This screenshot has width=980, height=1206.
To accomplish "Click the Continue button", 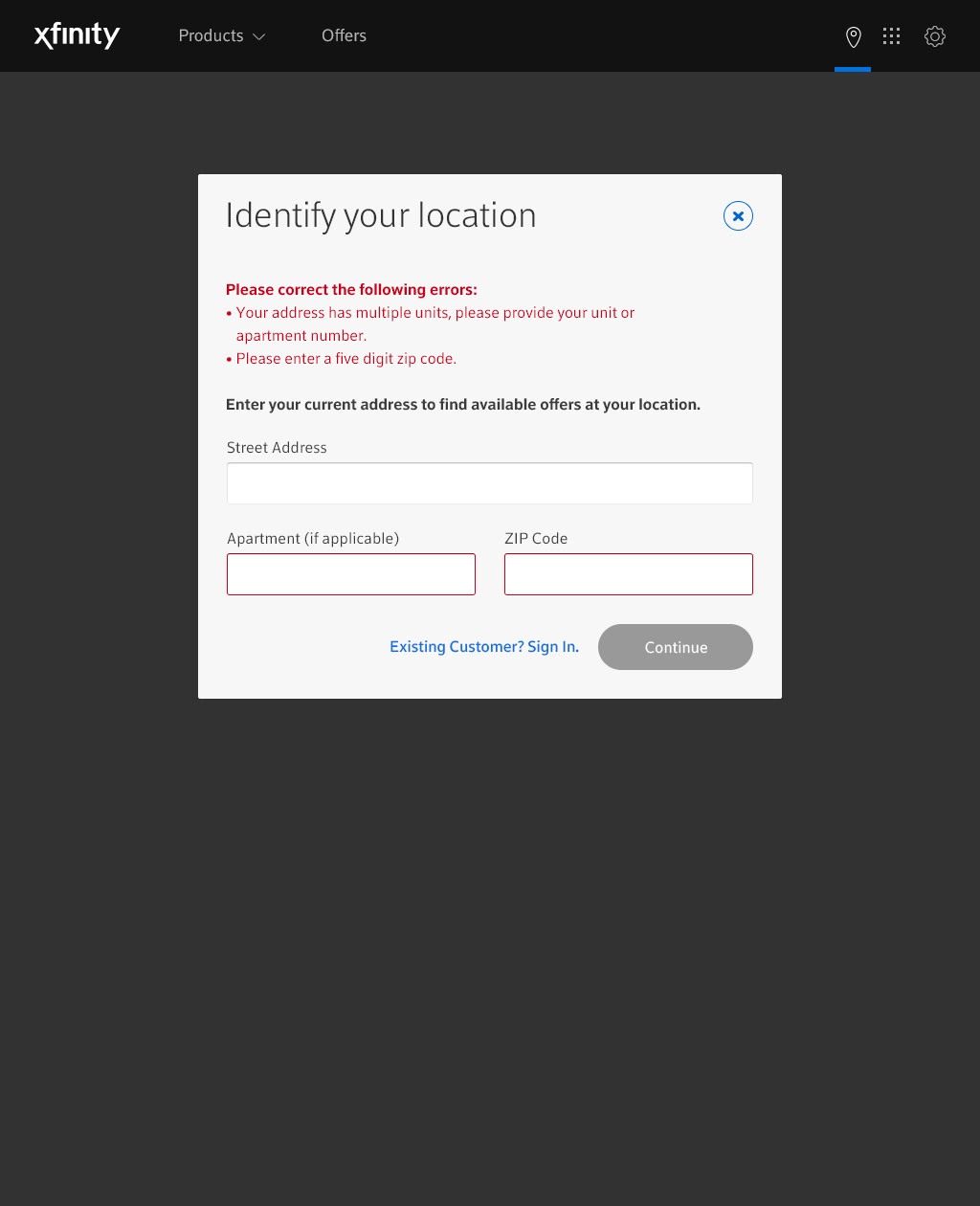I will click(676, 647).
